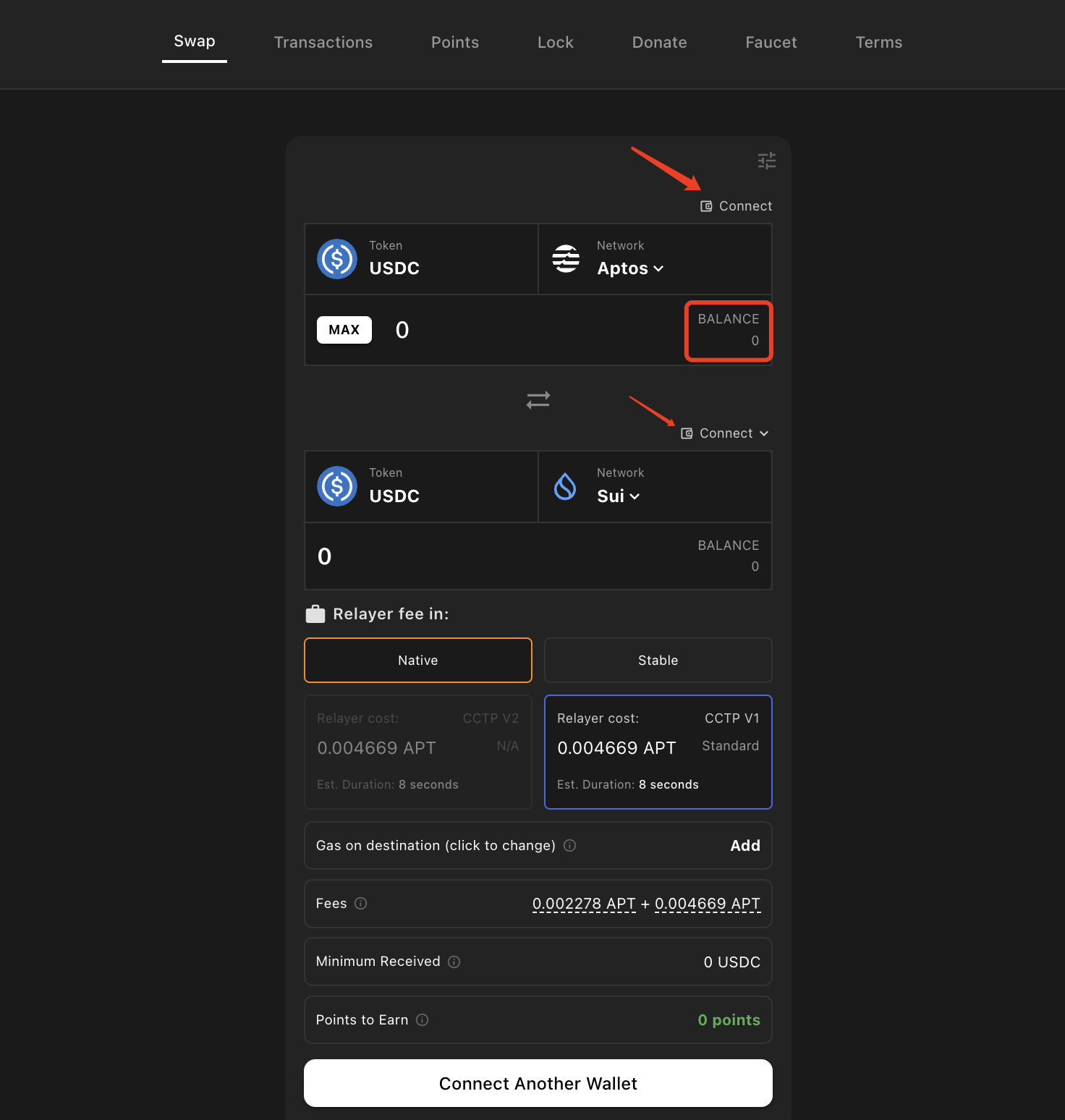Click the briefcase icon beside Relayer fee
This screenshot has width=1065, height=1120.
(315, 614)
